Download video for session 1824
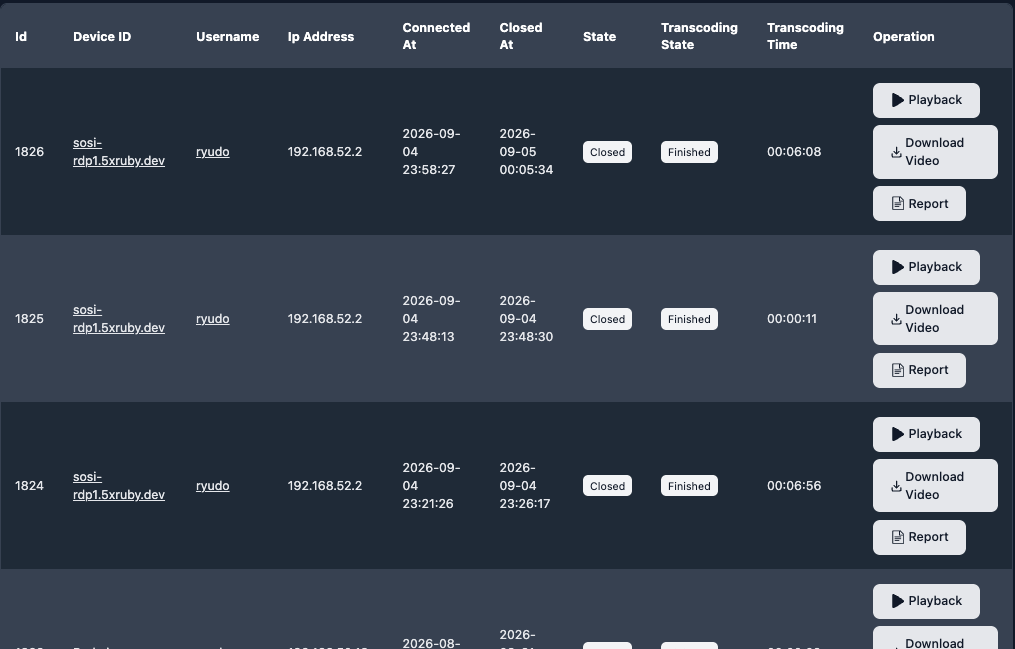 point(935,485)
